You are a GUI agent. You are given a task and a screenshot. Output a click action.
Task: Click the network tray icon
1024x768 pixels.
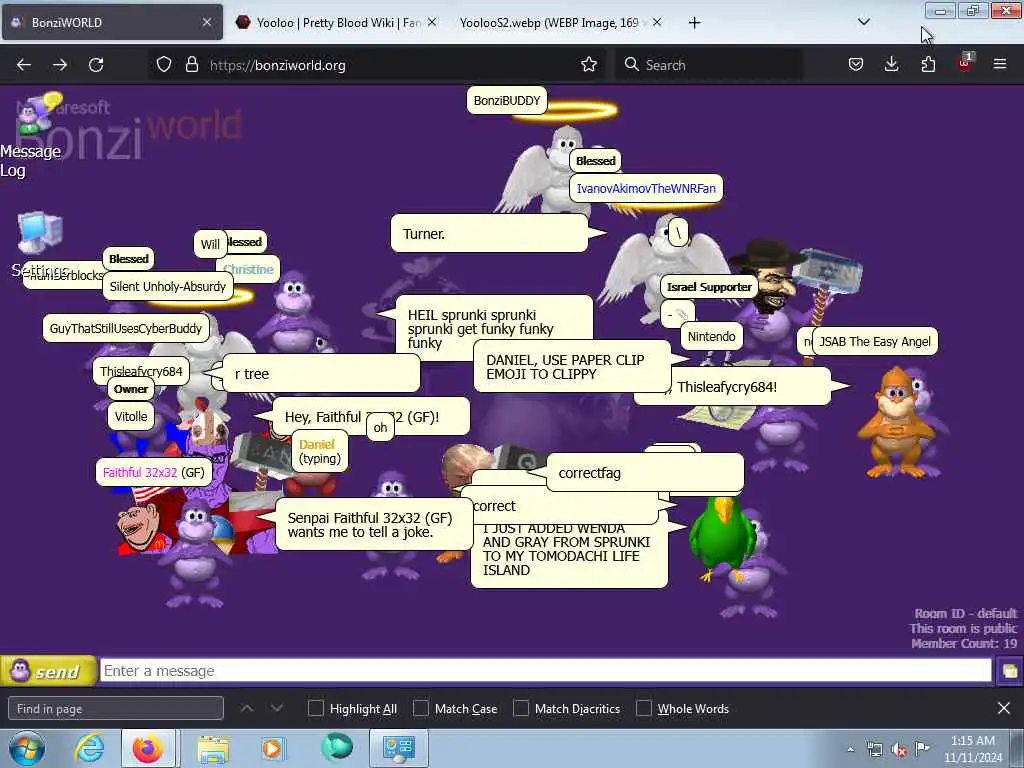[x=874, y=750]
